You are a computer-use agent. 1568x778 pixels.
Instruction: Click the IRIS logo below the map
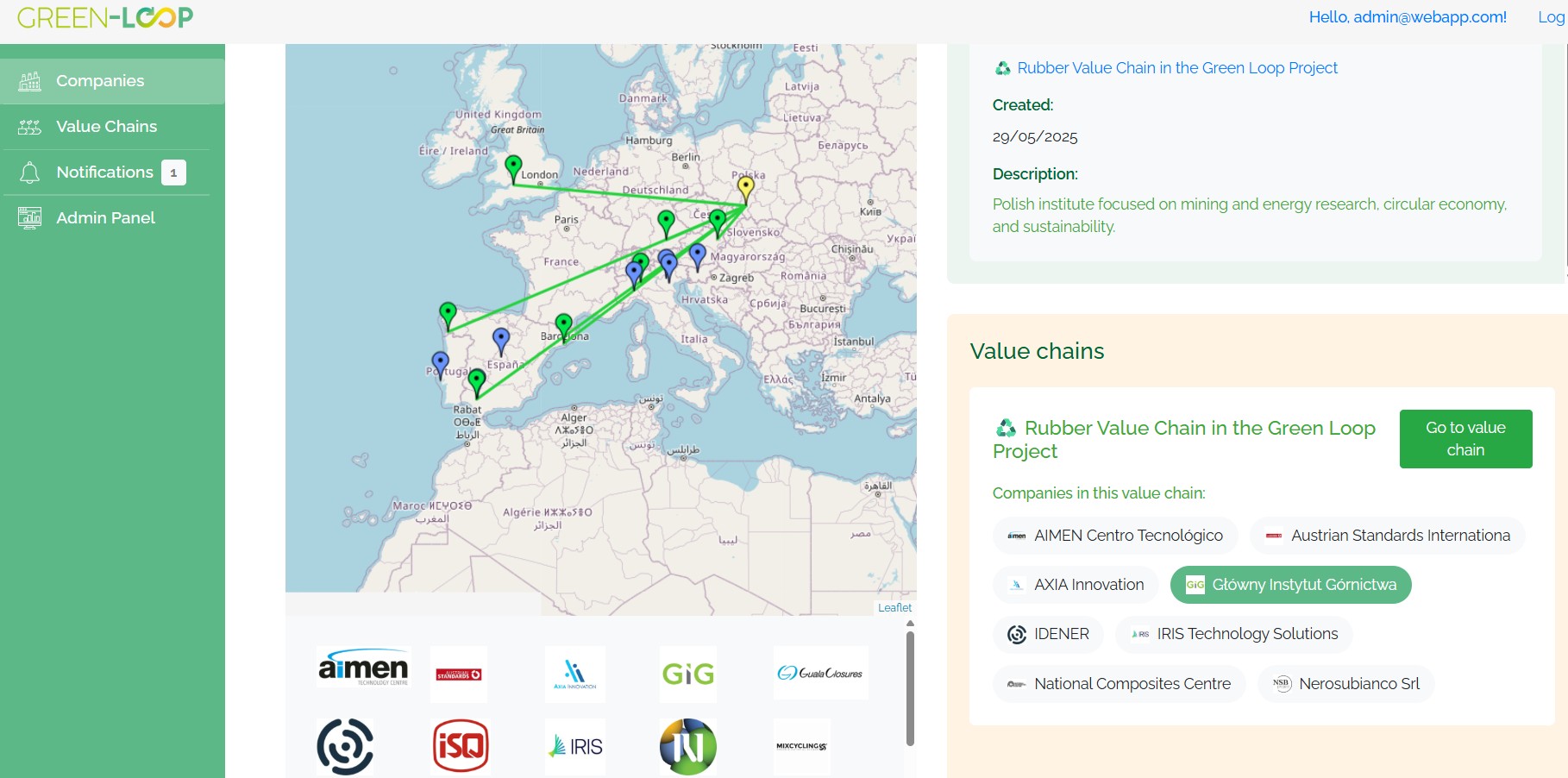coord(575,746)
